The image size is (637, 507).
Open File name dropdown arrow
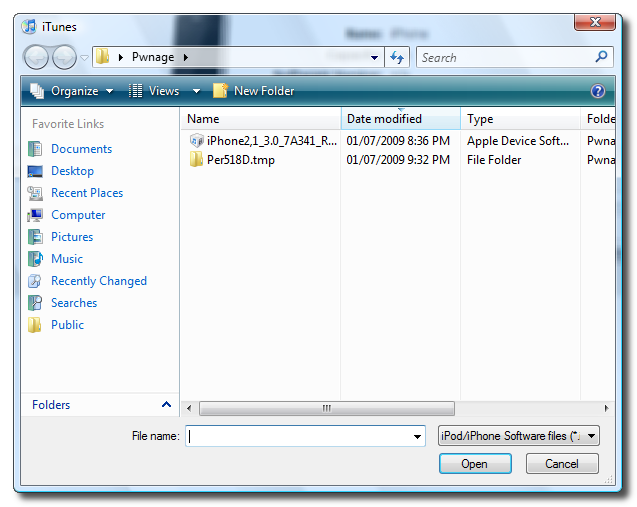point(417,436)
